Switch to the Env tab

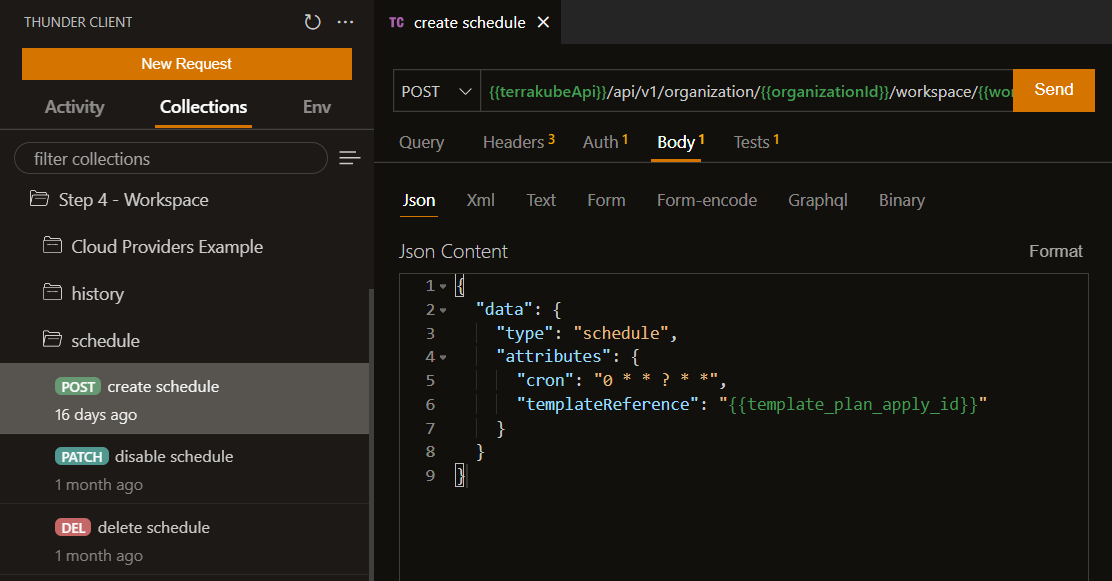click(x=316, y=107)
